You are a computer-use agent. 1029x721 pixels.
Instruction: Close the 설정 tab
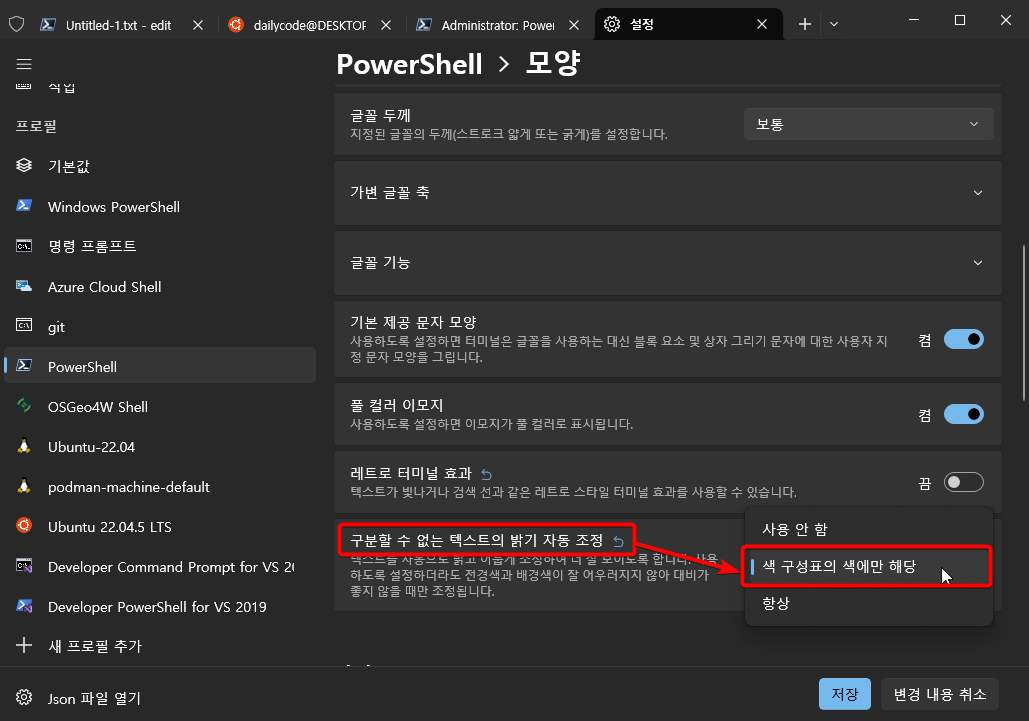[762, 24]
